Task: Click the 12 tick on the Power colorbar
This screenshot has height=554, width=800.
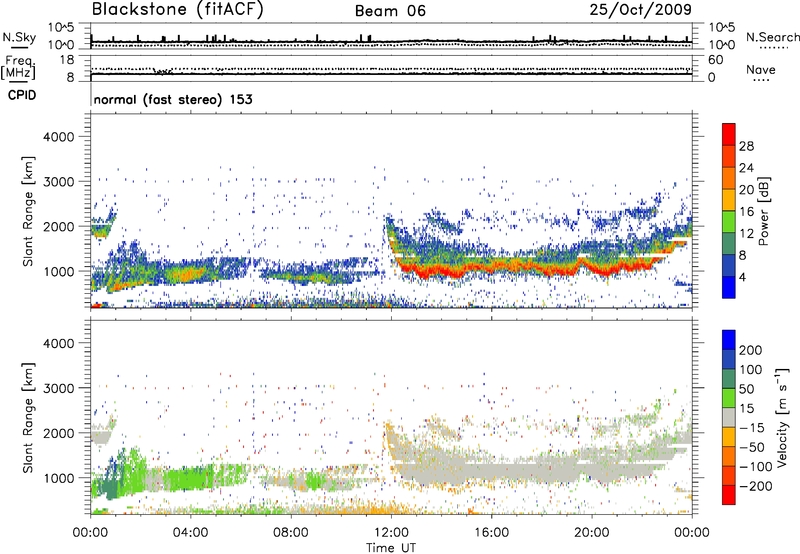Action: [x=746, y=233]
